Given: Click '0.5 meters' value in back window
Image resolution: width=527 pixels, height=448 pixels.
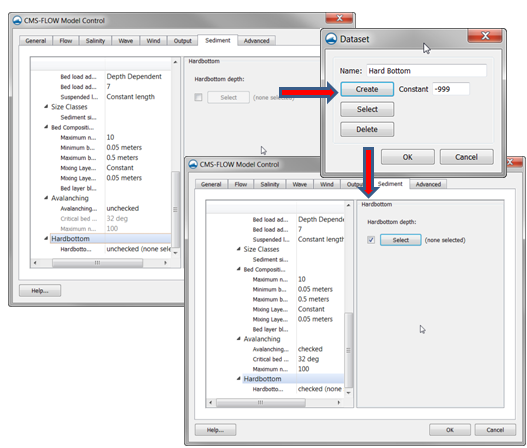Looking at the screenshot, I should (x=122, y=157).
